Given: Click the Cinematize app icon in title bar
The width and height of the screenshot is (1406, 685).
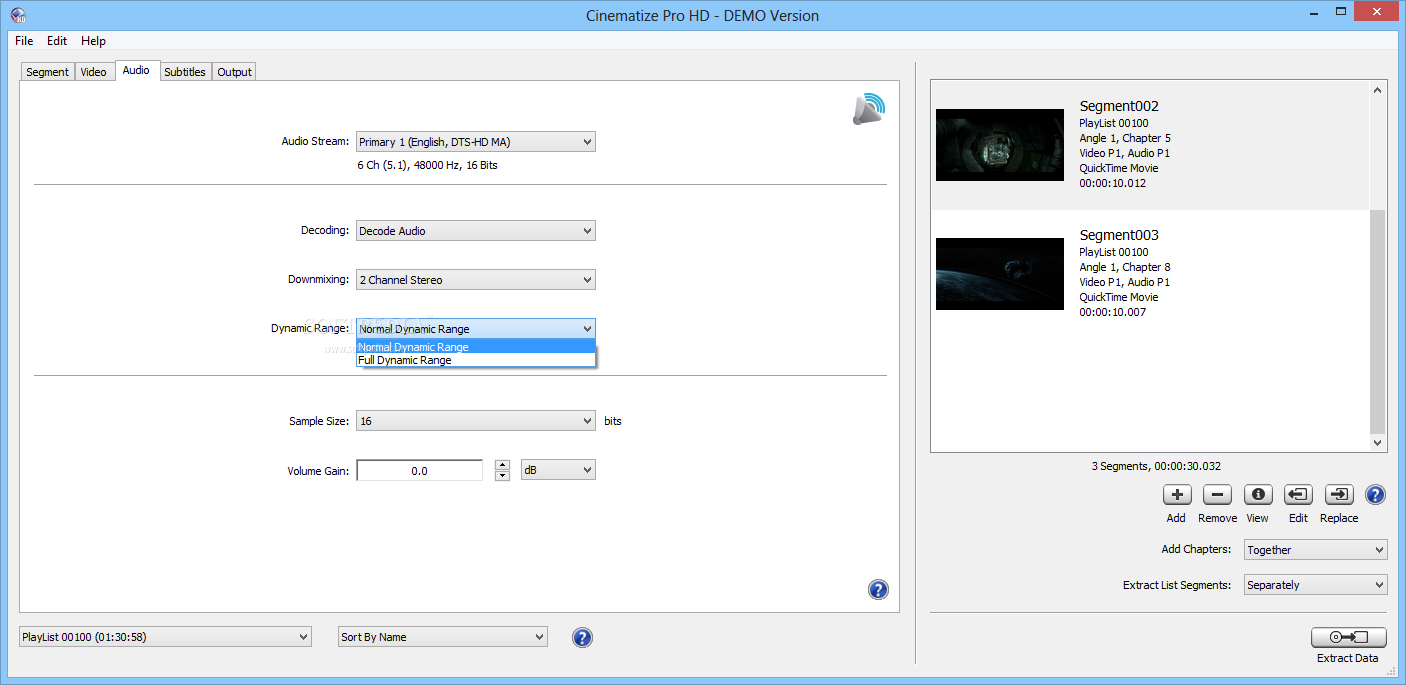Looking at the screenshot, I should click(x=18, y=15).
